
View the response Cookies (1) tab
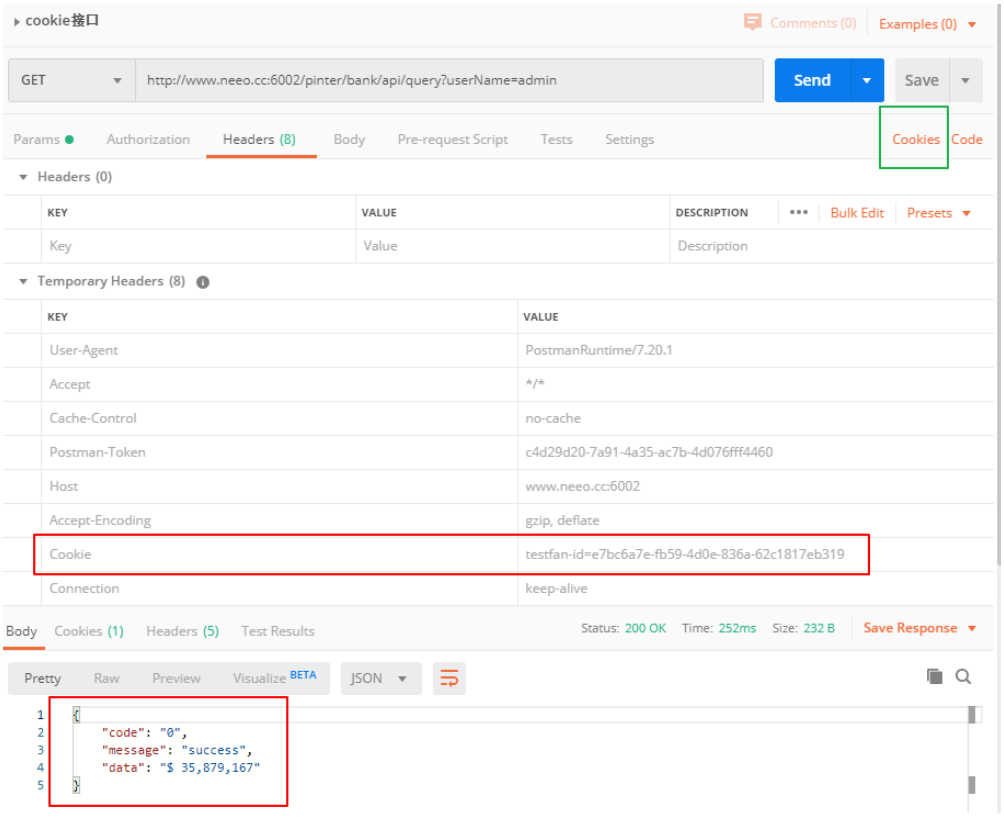tap(89, 631)
